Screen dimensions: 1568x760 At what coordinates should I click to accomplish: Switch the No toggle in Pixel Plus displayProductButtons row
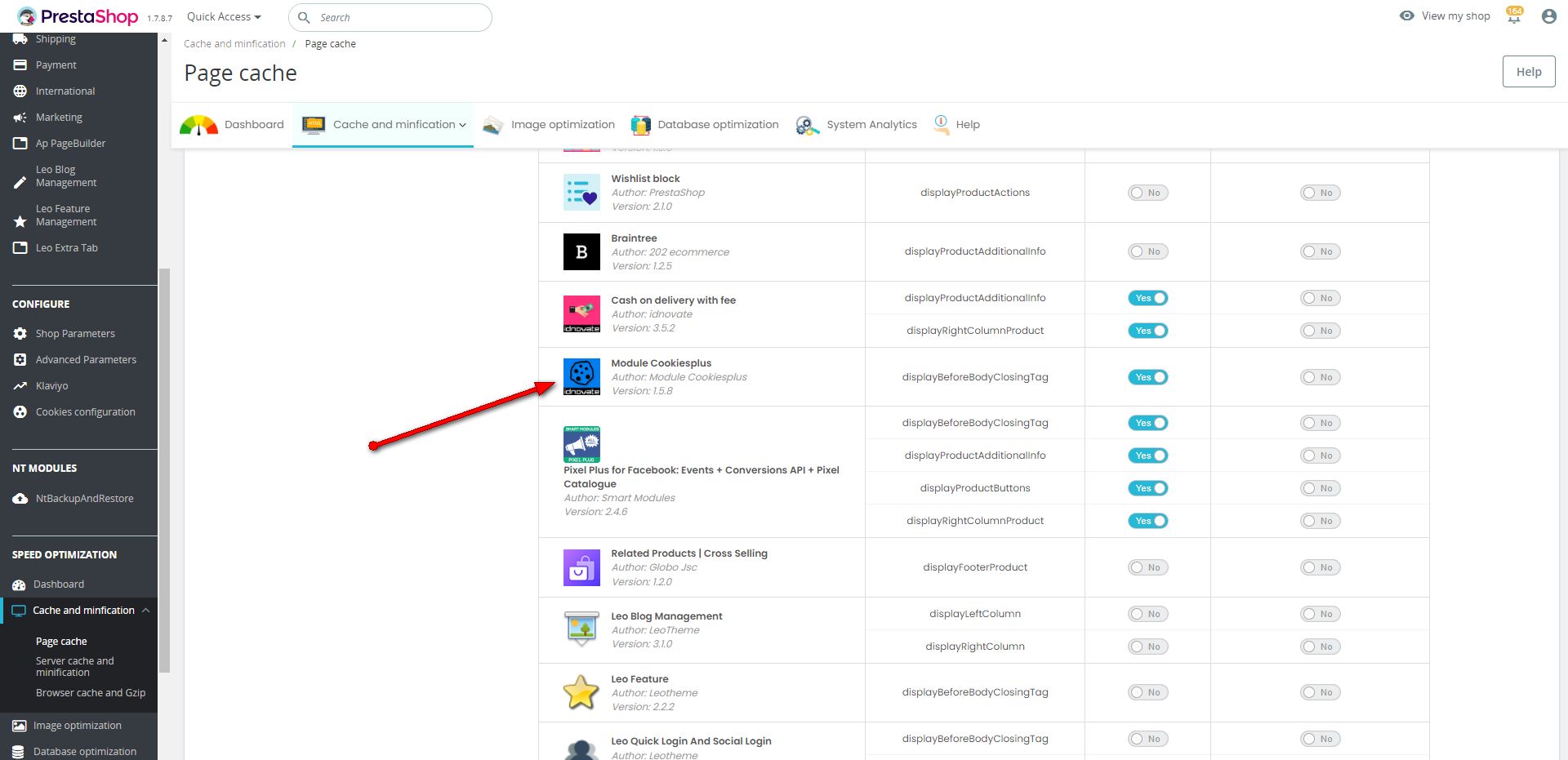tap(1320, 488)
